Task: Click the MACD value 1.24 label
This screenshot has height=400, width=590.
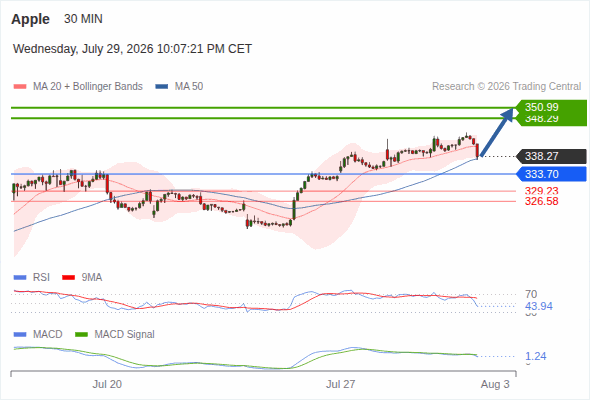Action: pyautogui.click(x=536, y=356)
